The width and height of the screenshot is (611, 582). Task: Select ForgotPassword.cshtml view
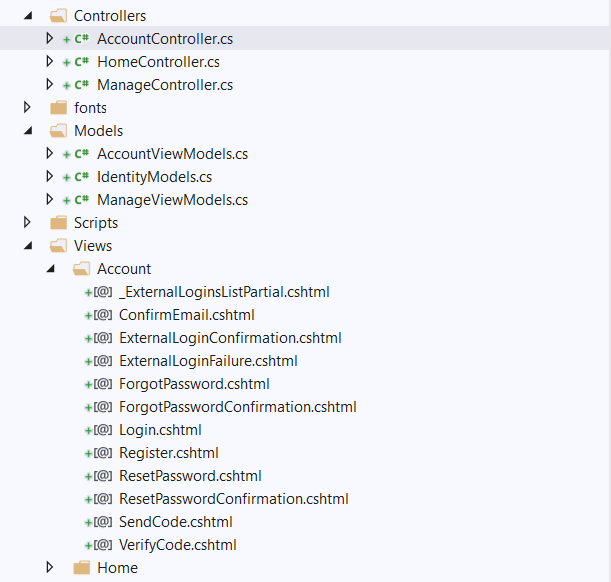193,384
